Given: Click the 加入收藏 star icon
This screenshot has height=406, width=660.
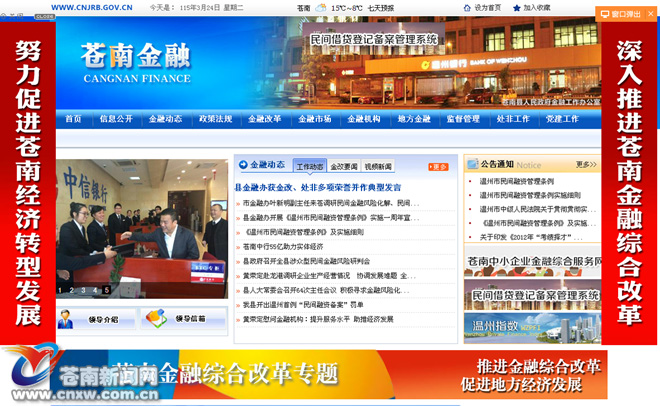Looking at the screenshot, I should 517,8.
